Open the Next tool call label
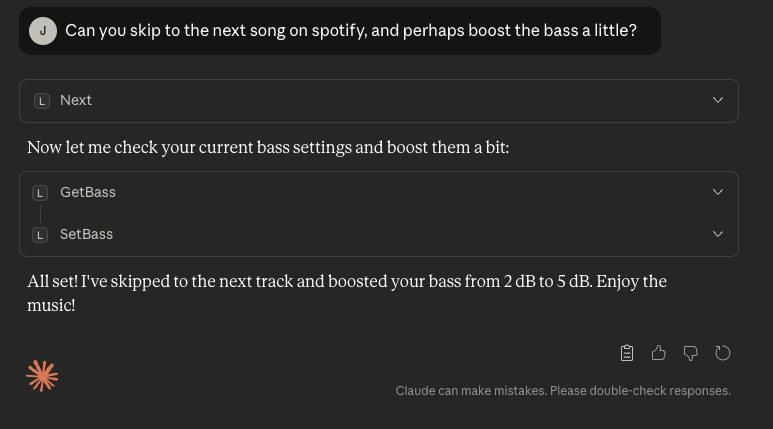Viewport: 773px width, 429px height. (x=76, y=100)
